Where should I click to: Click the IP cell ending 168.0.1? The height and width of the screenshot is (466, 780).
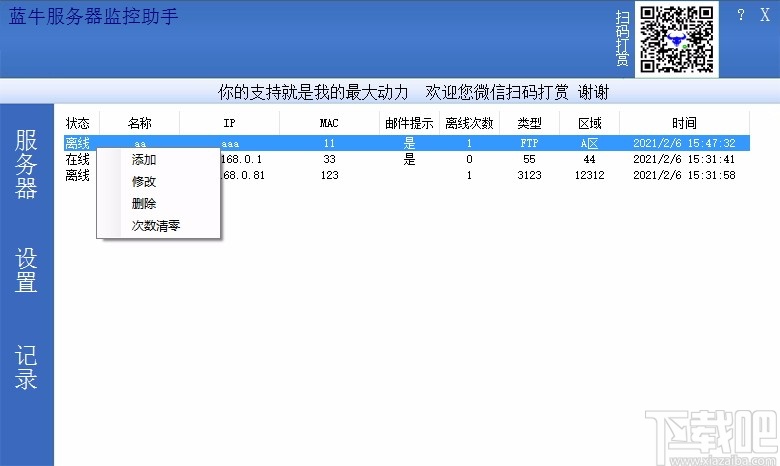tap(241, 159)
